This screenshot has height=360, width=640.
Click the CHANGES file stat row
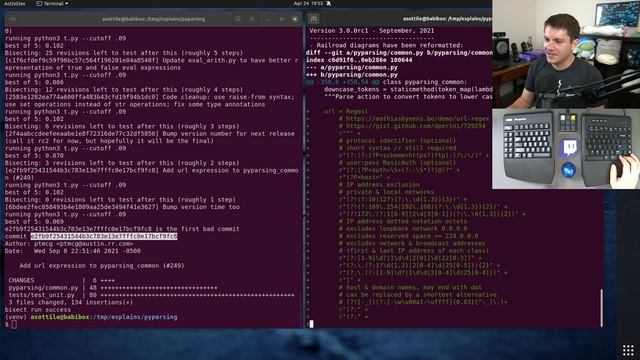[x=62, y=280]
